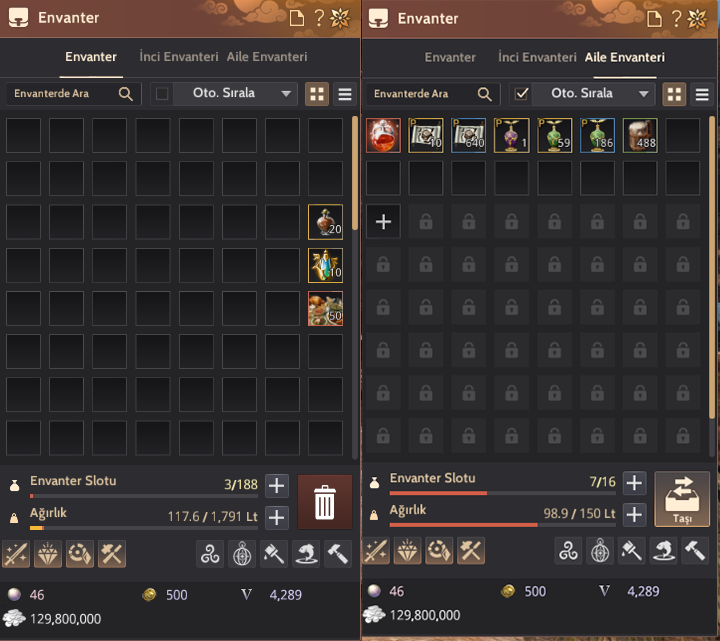Open Envanter tab in right panel
The width and height of the screenshot is (720, 641).
[450, 57]
